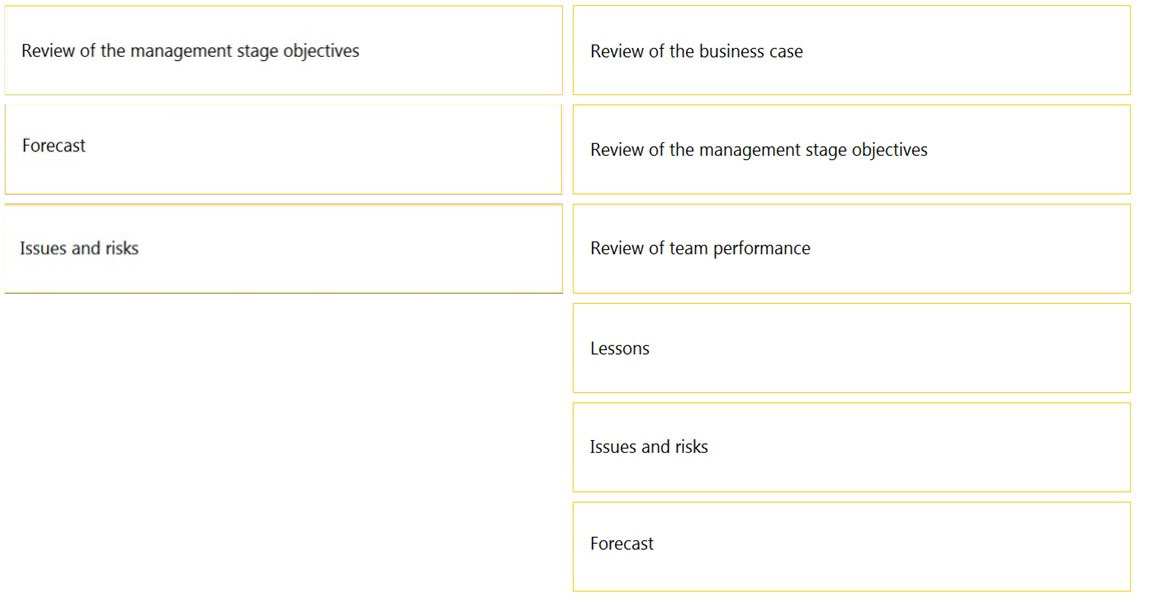Choose the 'Lessons' option box
Screen dimensions: 1149x601
pos(851,348)
